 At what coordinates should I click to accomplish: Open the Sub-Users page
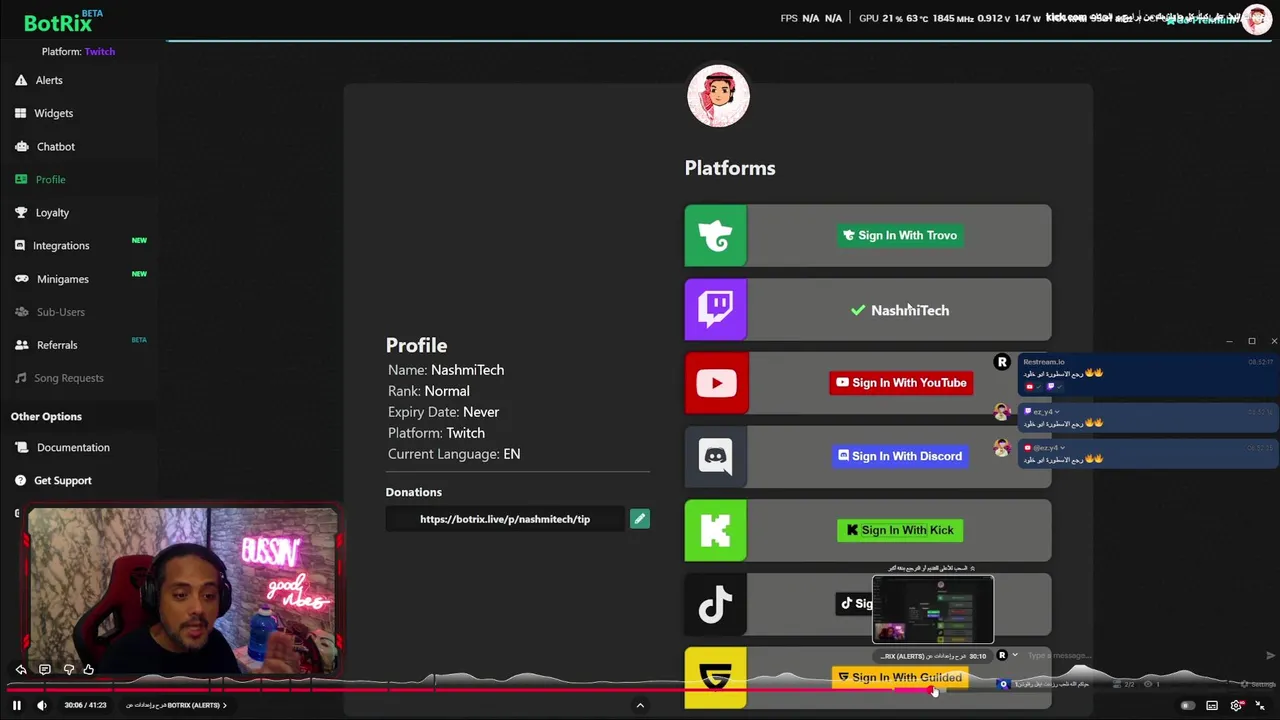coord(60,312)
